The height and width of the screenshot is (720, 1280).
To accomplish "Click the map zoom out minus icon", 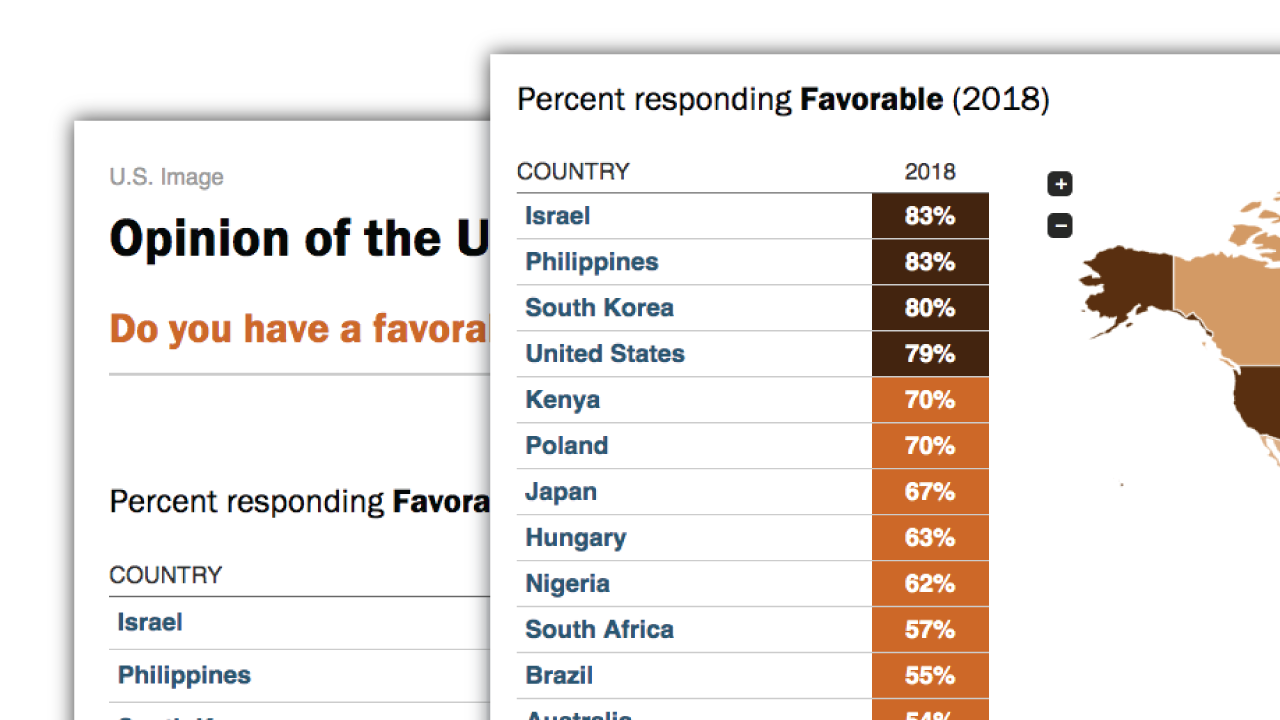I will tap(1060, 226).
